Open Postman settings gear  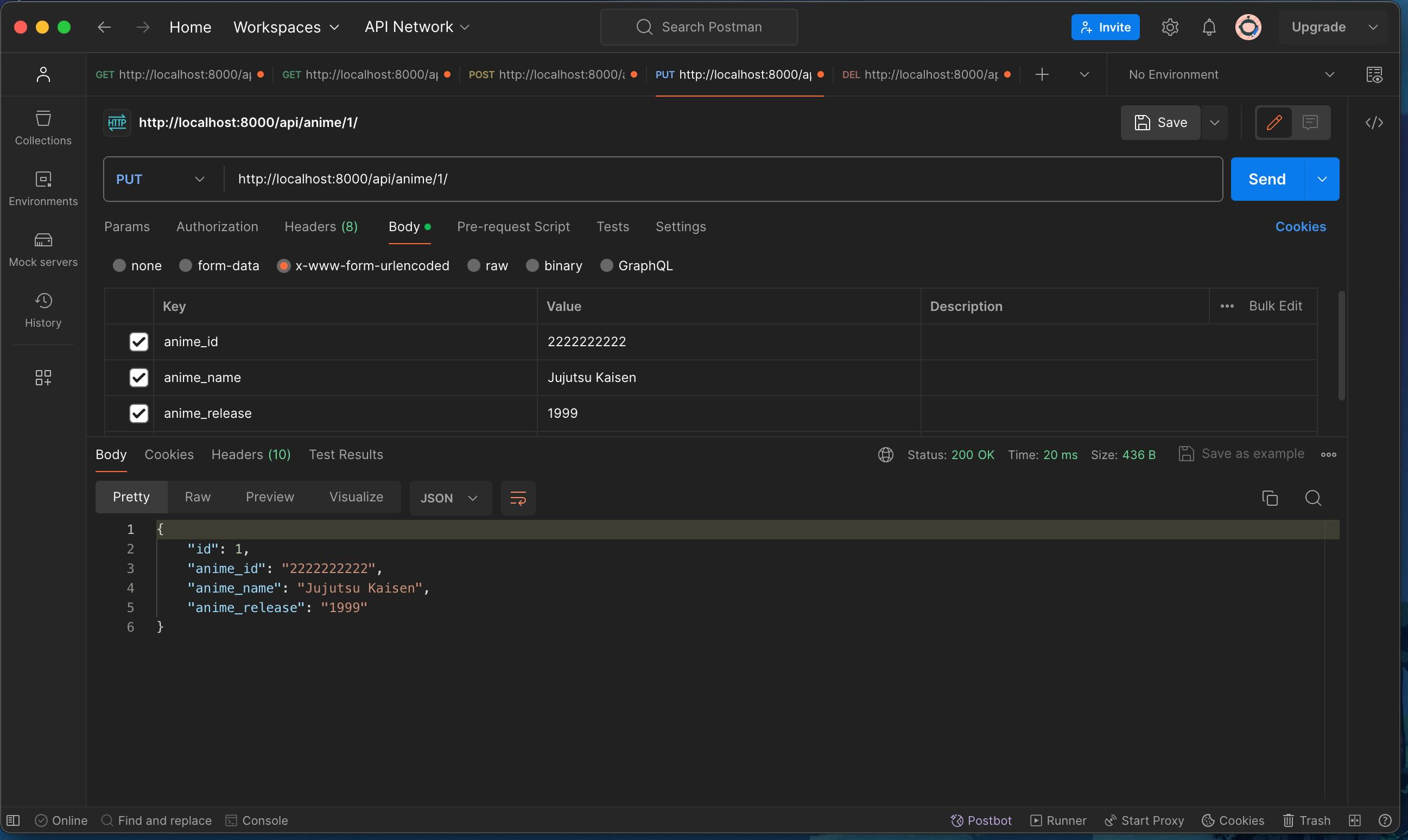pyautogui.click(x=1169, y=27)
